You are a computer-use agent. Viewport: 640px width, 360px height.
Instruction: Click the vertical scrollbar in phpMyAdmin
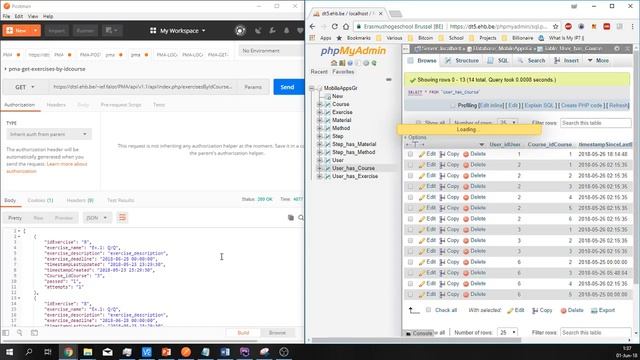click(636, 167)
